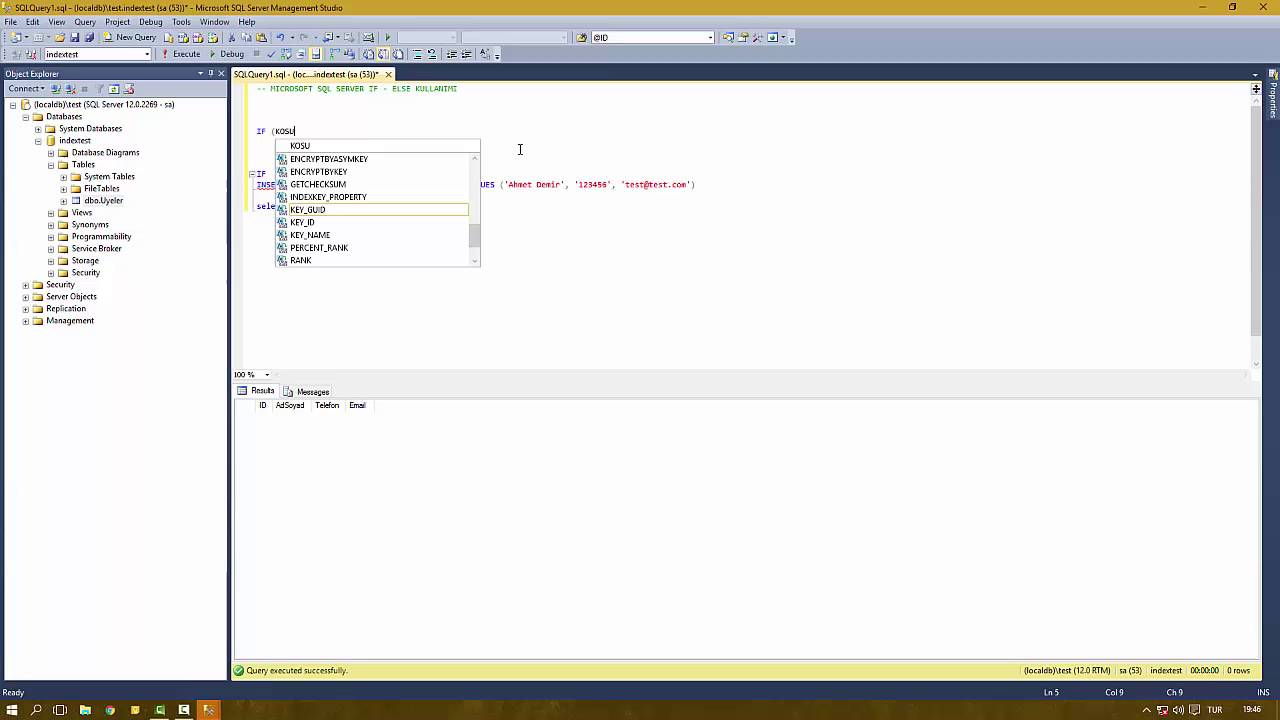Expand Database Diagrams folder
Image resolution: width=1280 pixels, height=720 pixels.
(51, 153)
